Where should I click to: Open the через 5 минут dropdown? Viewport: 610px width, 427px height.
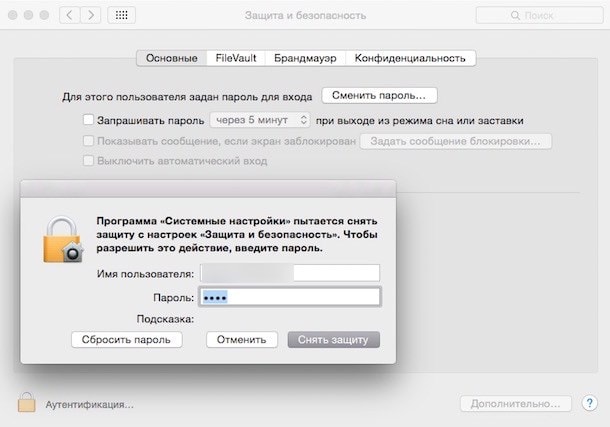pos(260,120)
